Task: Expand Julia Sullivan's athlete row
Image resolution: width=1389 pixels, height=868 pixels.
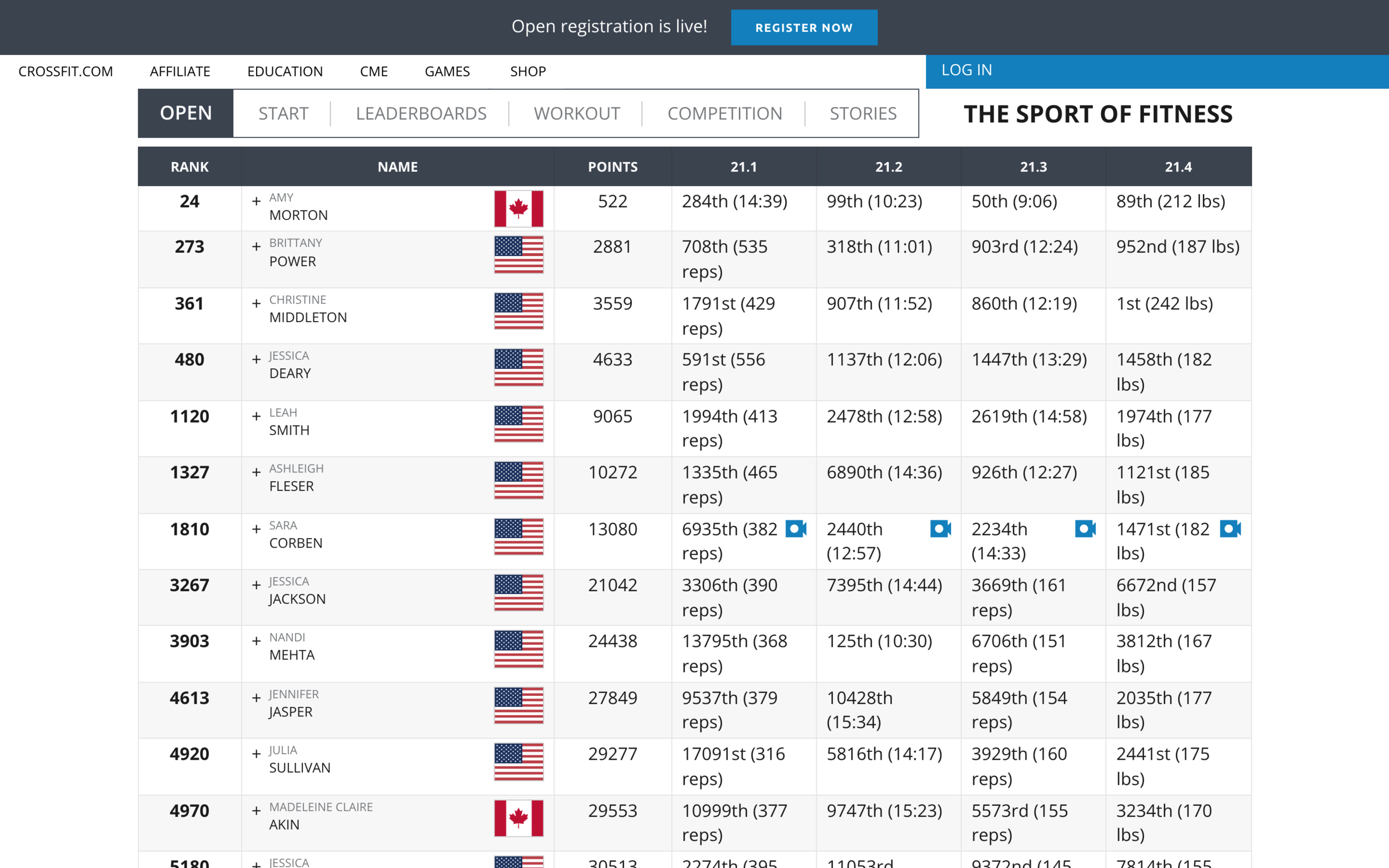Action: [x=257, y=754]
